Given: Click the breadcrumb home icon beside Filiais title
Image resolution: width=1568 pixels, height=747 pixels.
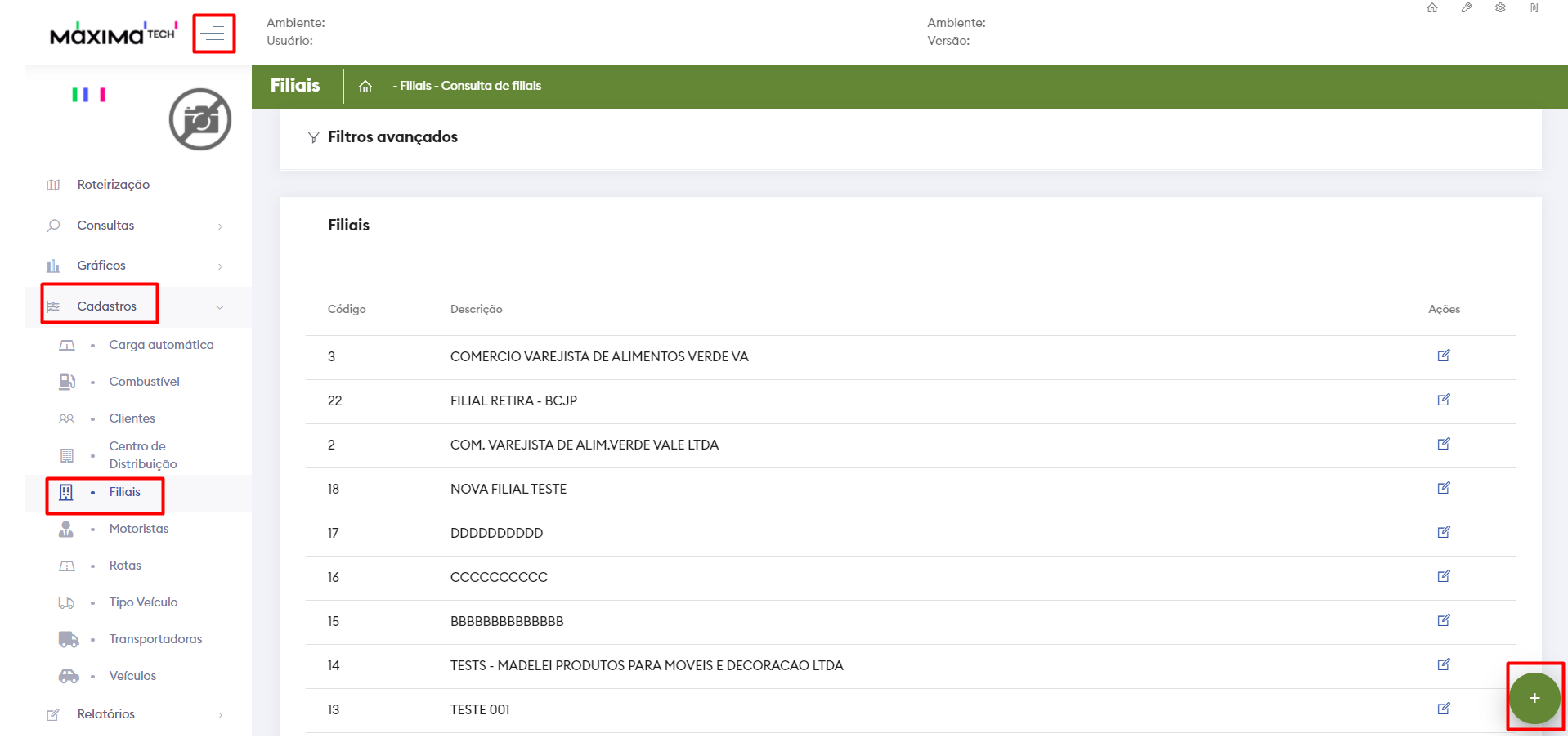Looking at the screenshot, I should pos(365,87).
